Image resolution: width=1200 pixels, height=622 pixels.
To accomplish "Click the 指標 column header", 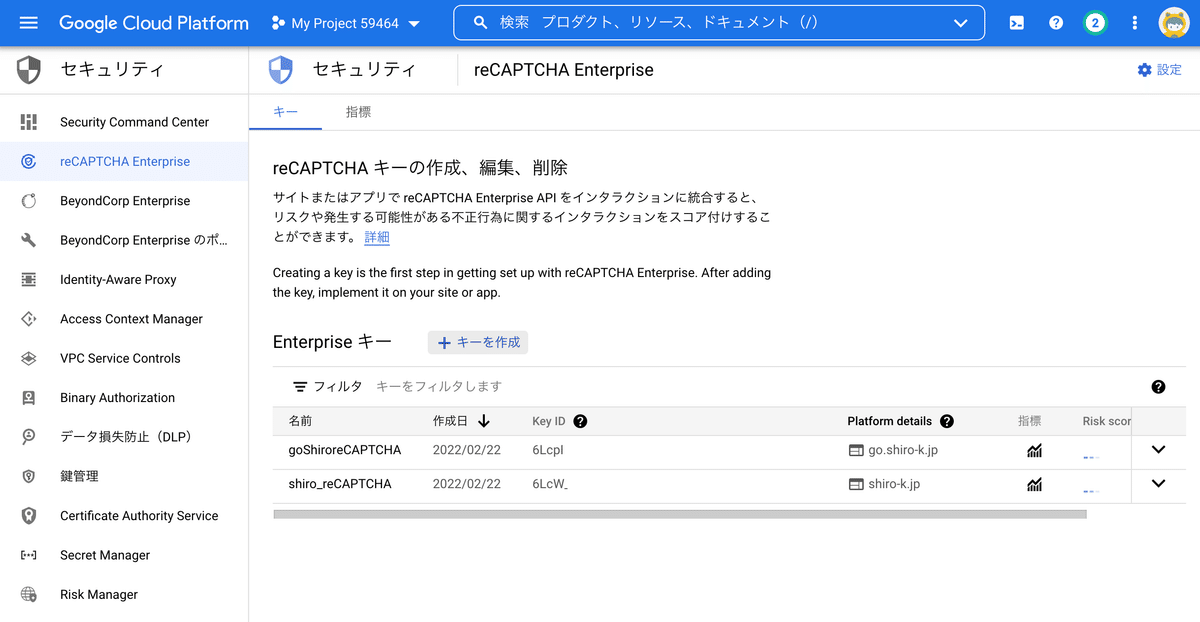I will click(x=1030, y=421).
